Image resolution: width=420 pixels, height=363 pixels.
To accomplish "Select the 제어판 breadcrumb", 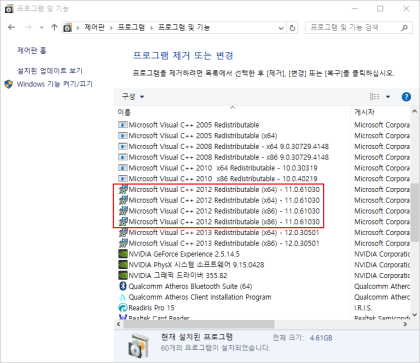I will coord(94,27).
